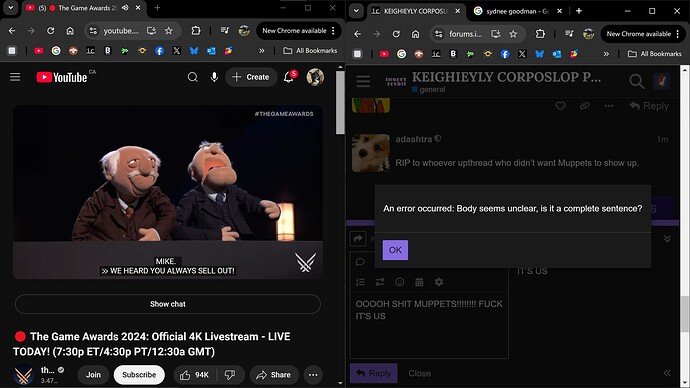Click Show chat button
The width and height of the screenshot is (690, 388).
click(x=168, y=304)
